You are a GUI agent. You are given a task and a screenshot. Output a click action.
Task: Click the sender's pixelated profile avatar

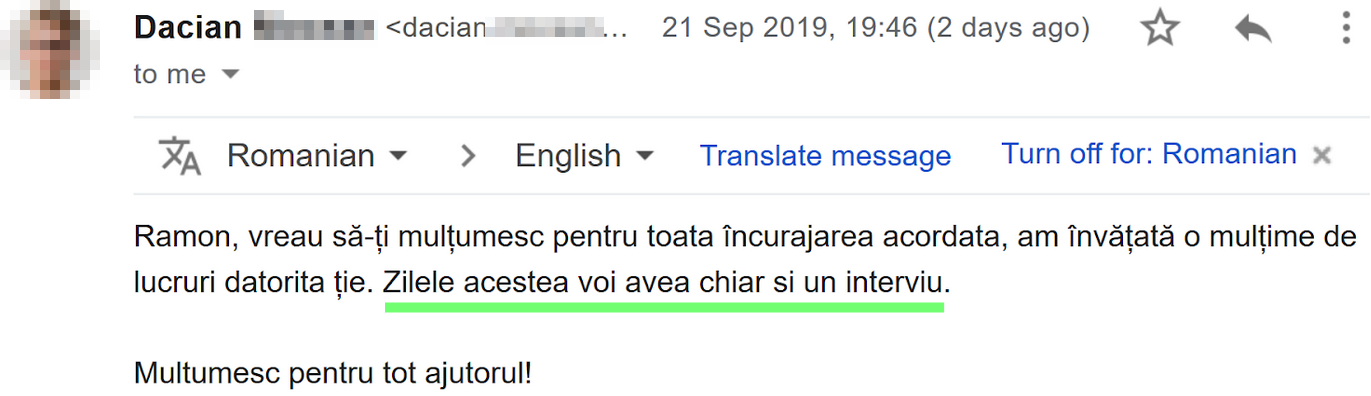pos(52,49)
